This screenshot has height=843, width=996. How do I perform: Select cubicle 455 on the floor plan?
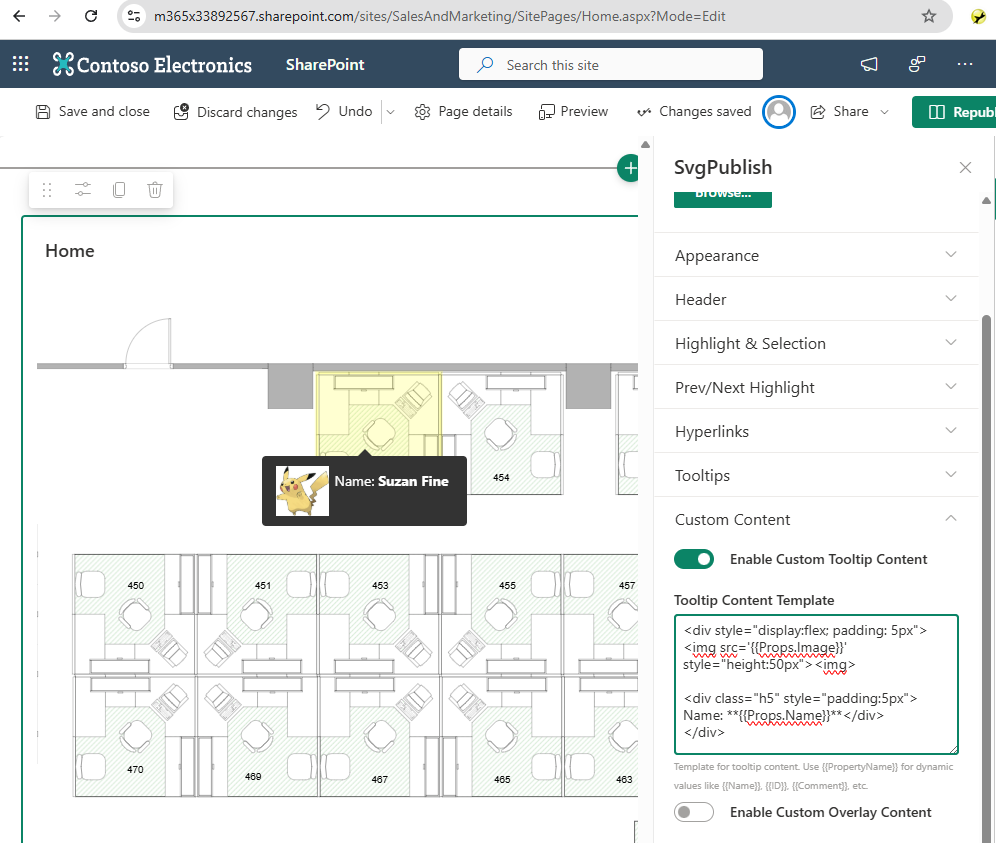point(501,614)
